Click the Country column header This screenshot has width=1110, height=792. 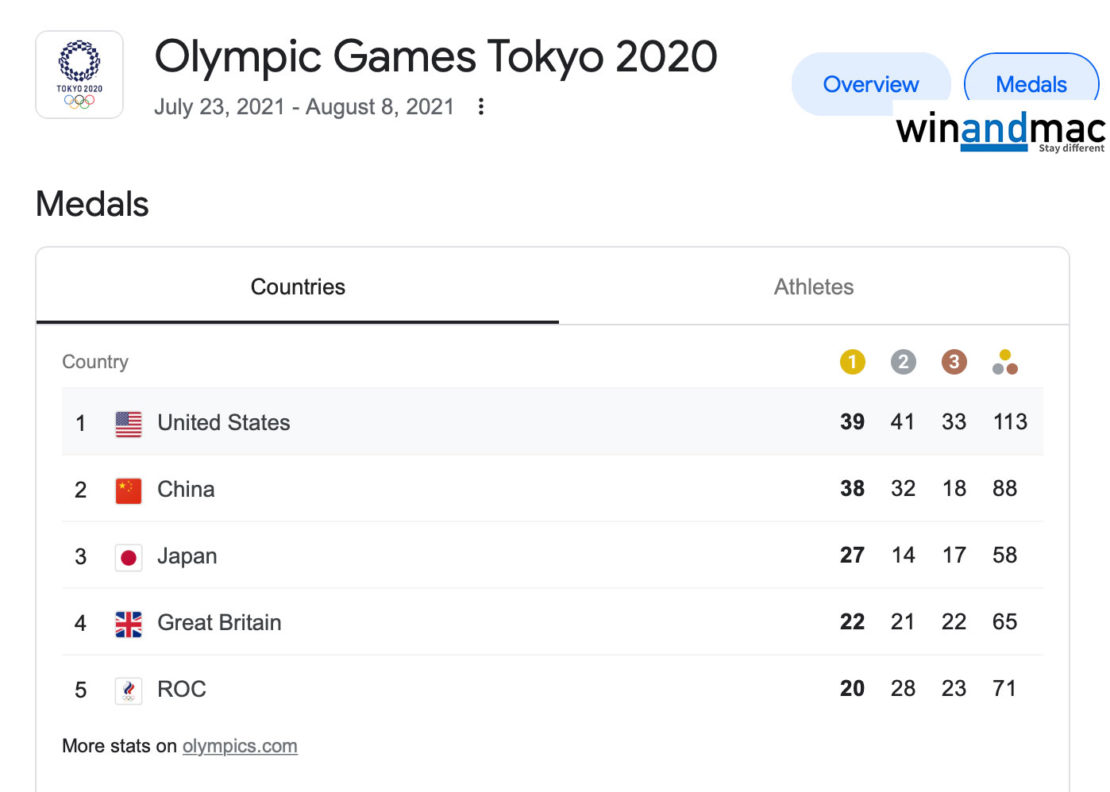coord(95,362)
